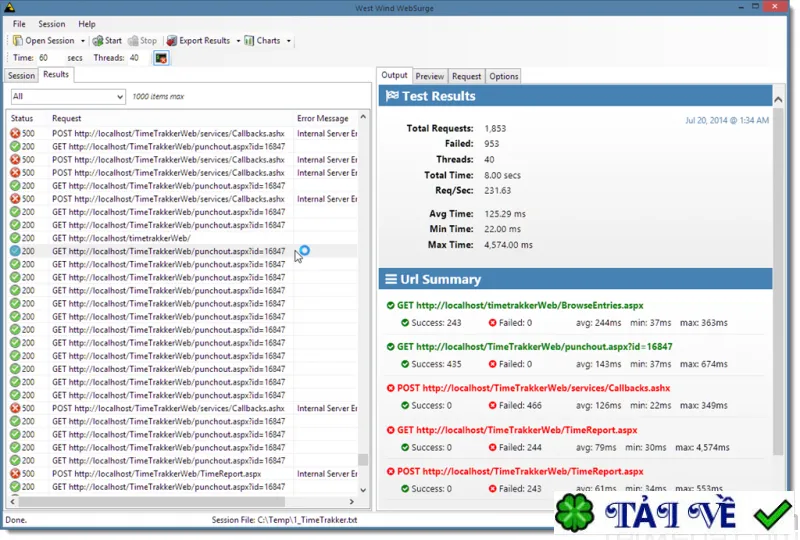800x540 pixels.
Task: Select the POST TimeReport.aspx request row
Action: pos(183,474)
